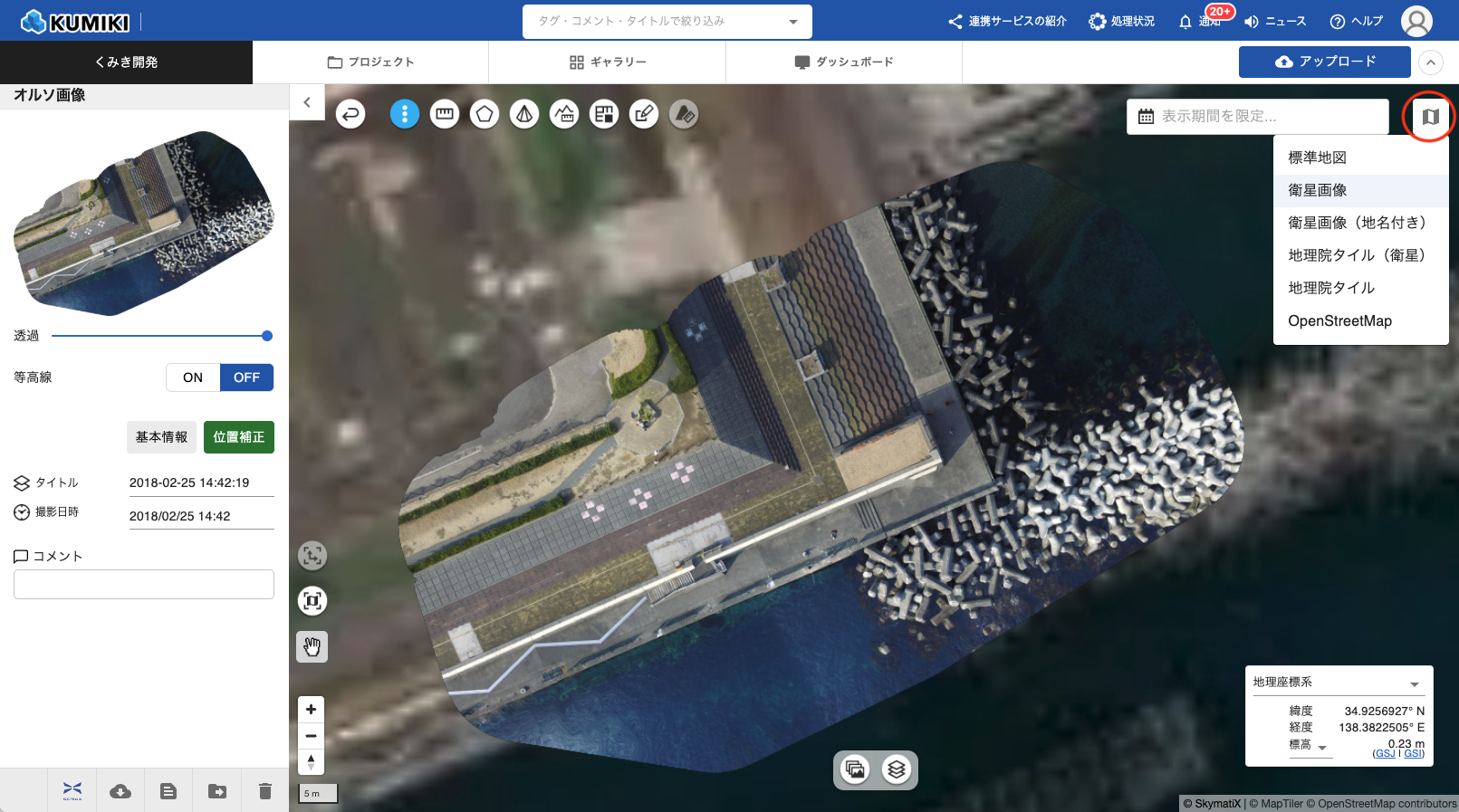The image size is (1459, 812).
Task: Click the green 位置補正 button
Action: point(239,437)
